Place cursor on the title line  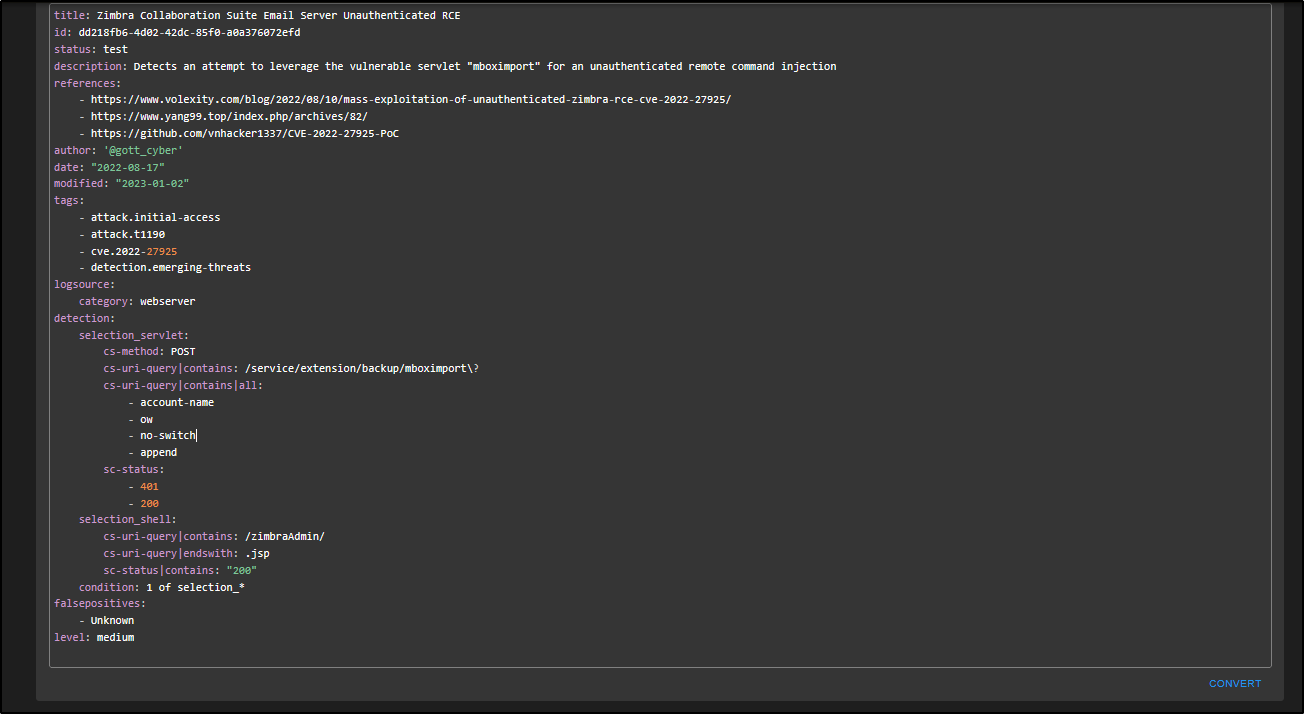coord(278,16)
